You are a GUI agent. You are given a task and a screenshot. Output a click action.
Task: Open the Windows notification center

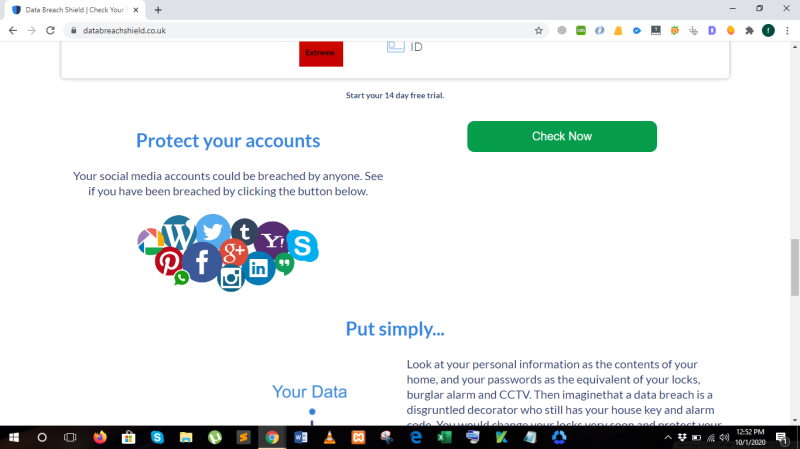pyautogui.click(x=782, y=437)
